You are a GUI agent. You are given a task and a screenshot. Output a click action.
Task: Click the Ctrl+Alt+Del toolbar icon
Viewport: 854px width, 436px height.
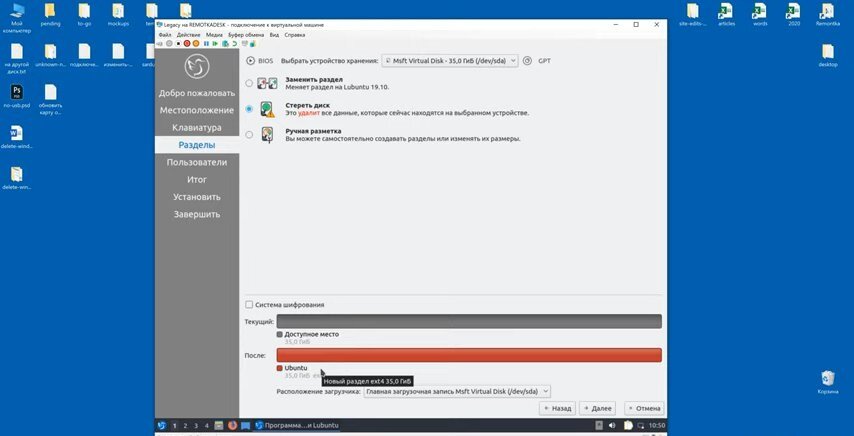[159, 44]
